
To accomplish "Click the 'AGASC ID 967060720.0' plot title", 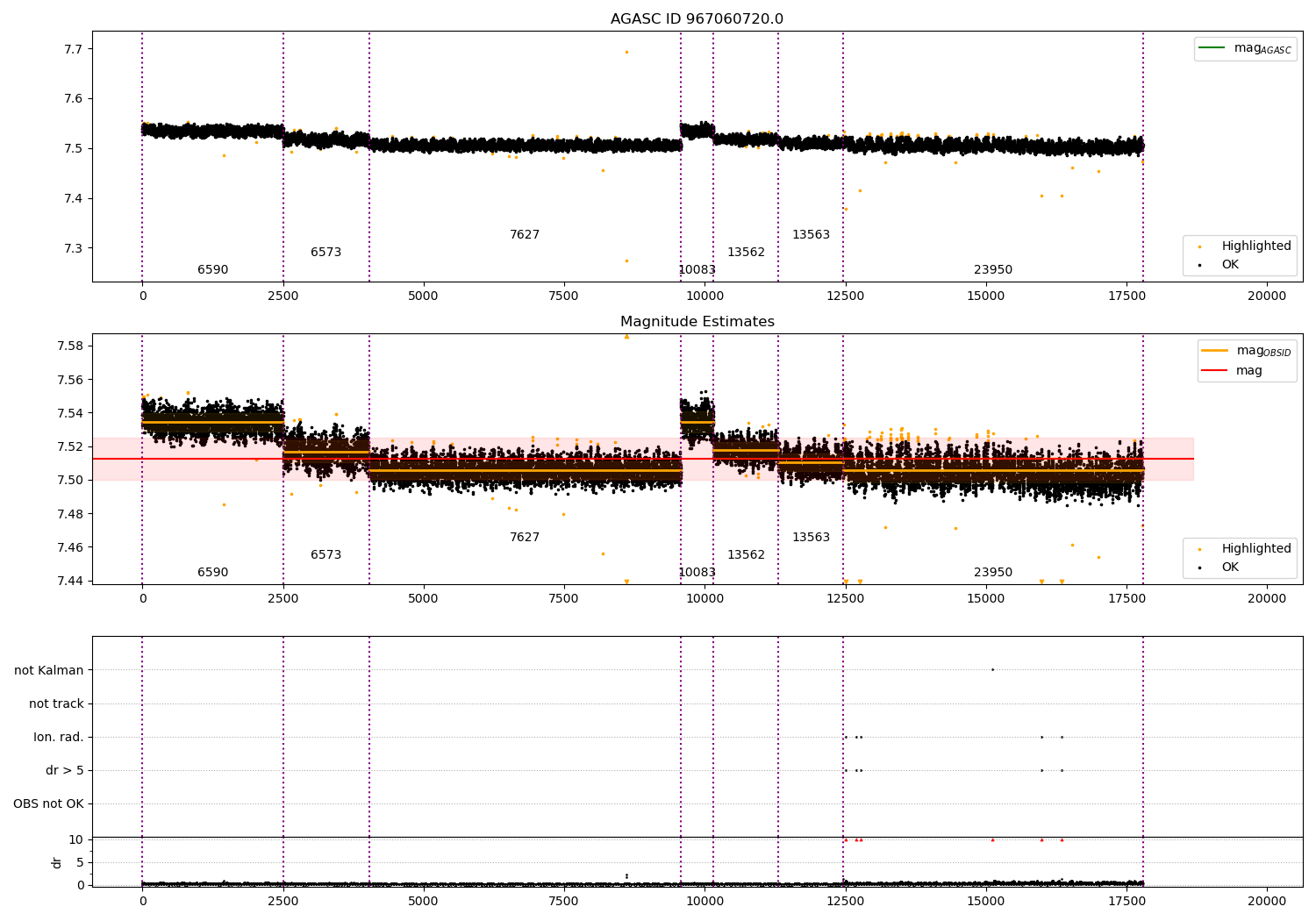I will tap(697, 19).
